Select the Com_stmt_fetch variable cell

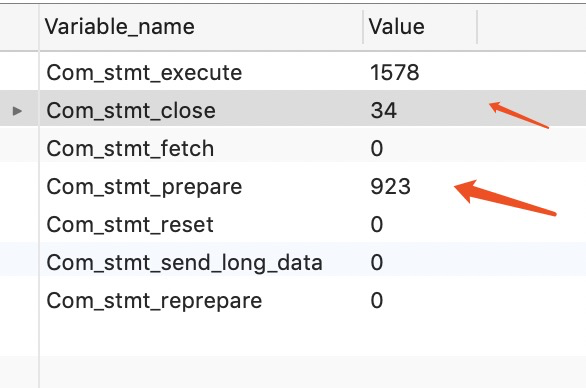click(x=130, y=149)
